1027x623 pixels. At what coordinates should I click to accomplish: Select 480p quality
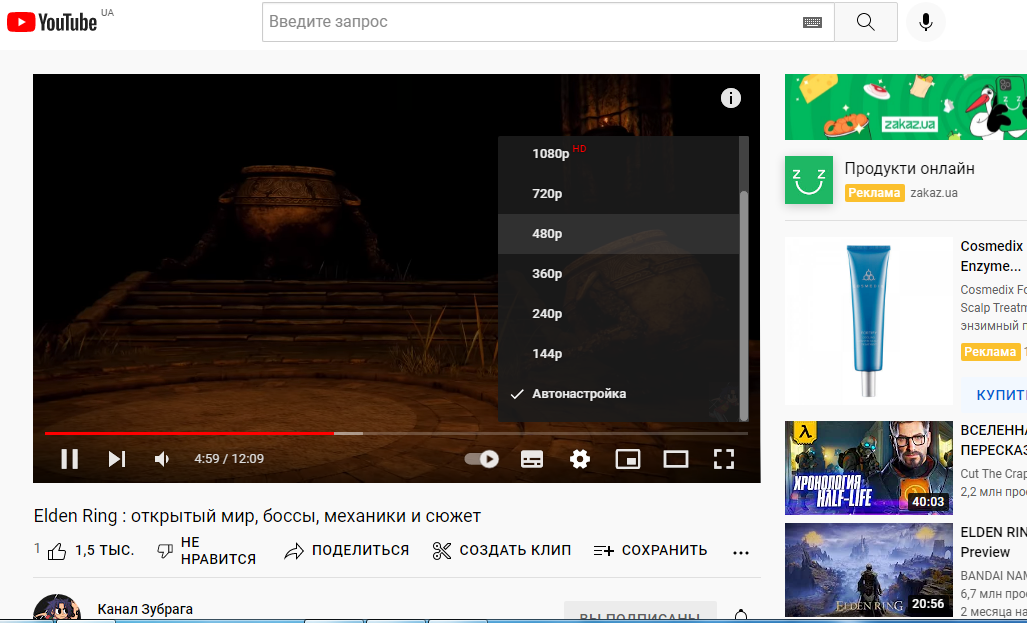618,234
